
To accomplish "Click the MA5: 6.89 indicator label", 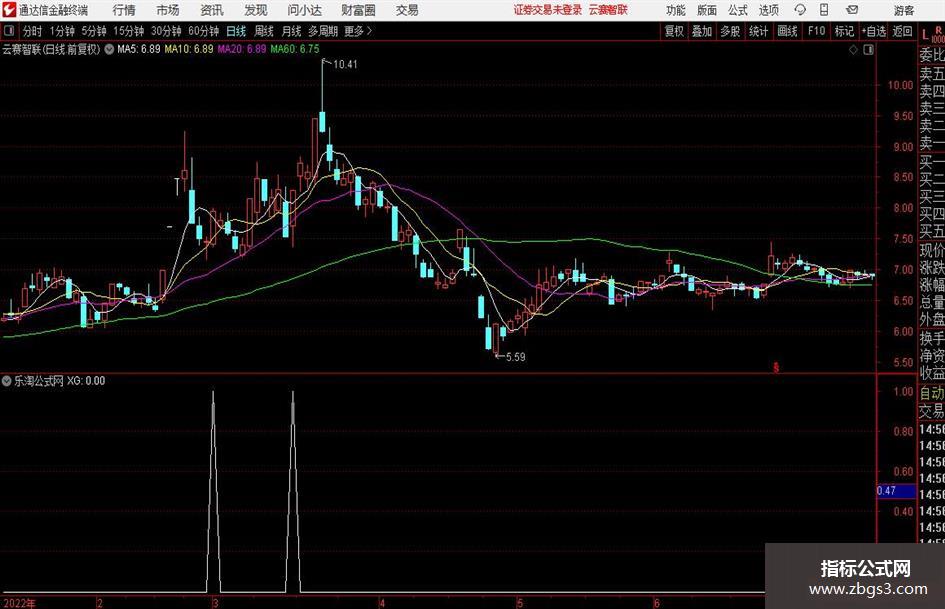I will 139,49.
